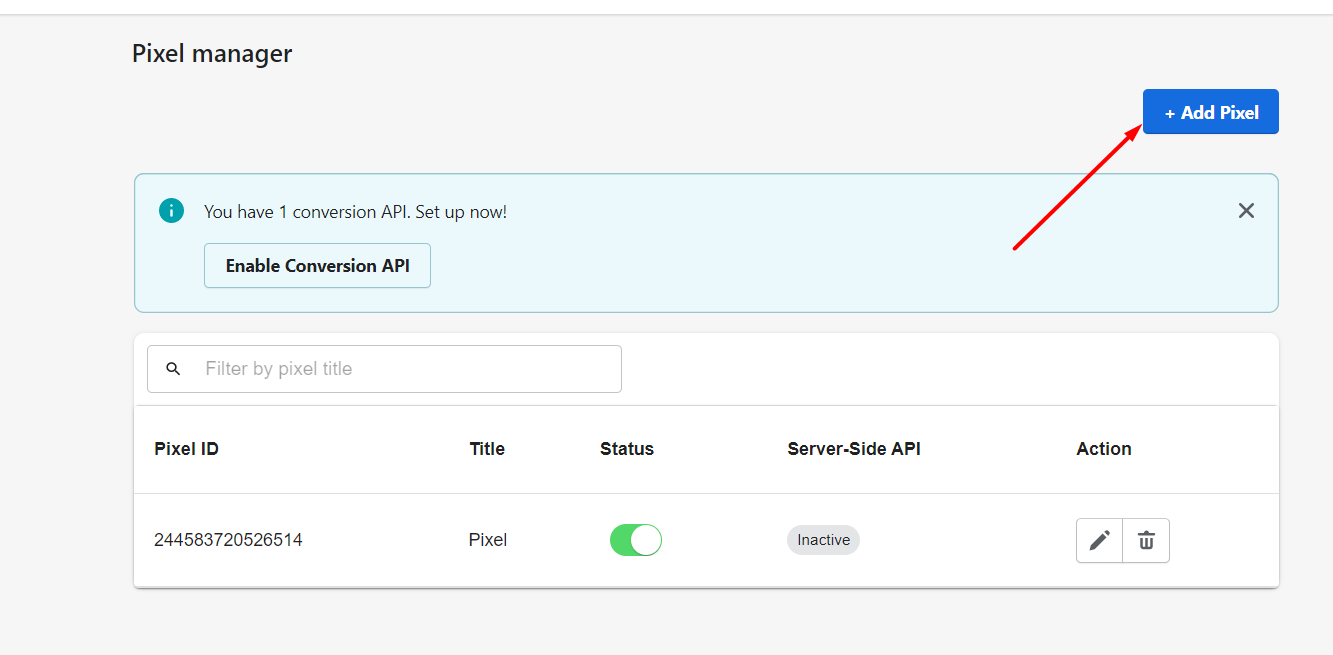This screenshot has width=1333, height=655.
Task: Click the info icon in banner
Action: [171, 211]
